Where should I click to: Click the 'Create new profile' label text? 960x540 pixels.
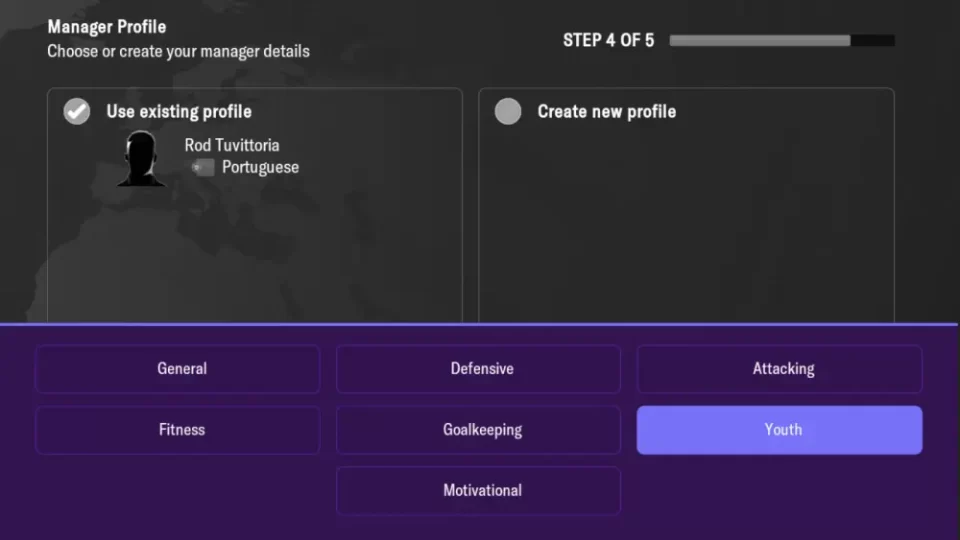coord(606,111)
